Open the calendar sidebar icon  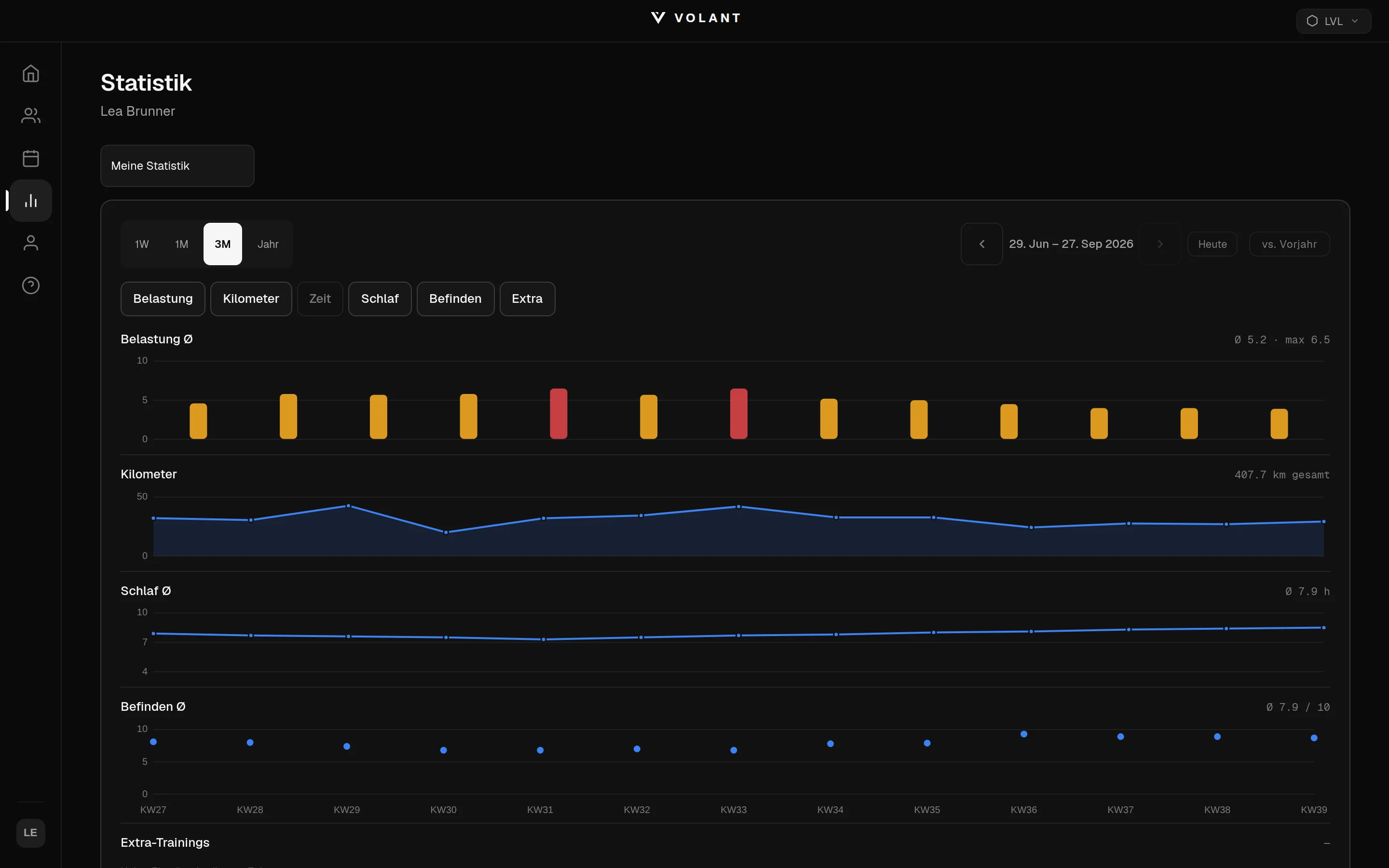pyautogui.click(x=30, y=159)
